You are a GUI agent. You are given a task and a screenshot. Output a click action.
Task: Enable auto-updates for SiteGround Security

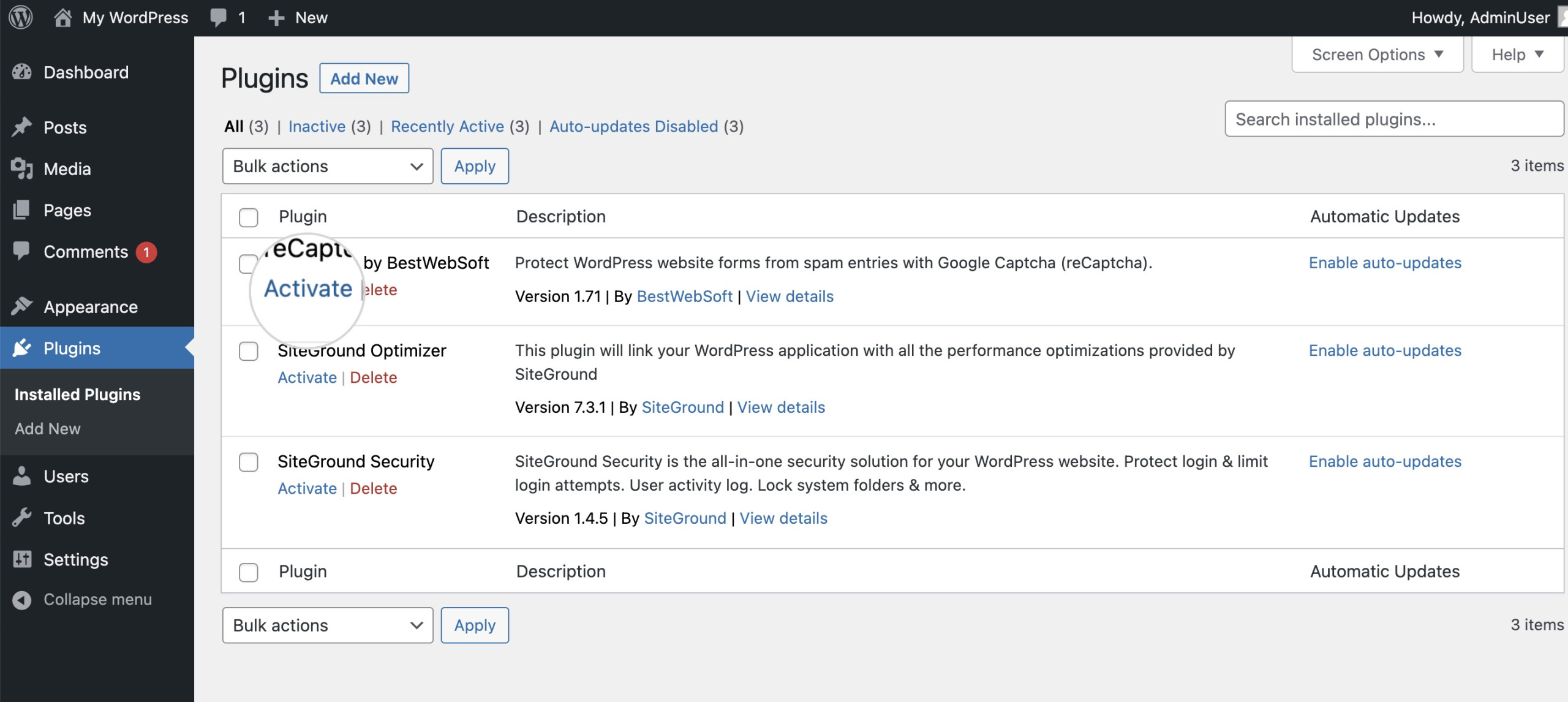click(x=1384, y=461)
